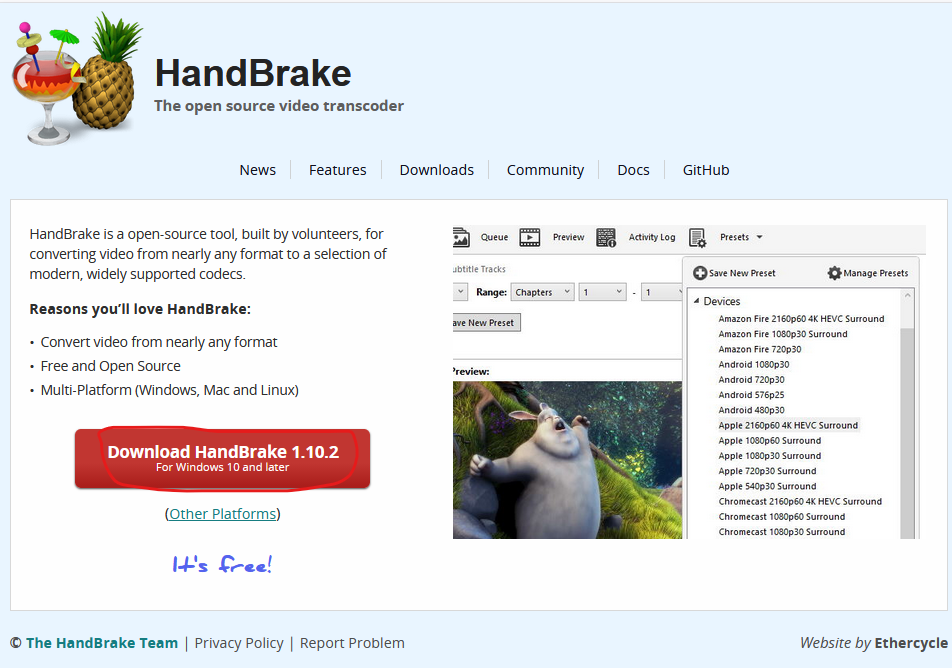
Task: Select Android 576p25 preset
Action: [x=751, y=395]
